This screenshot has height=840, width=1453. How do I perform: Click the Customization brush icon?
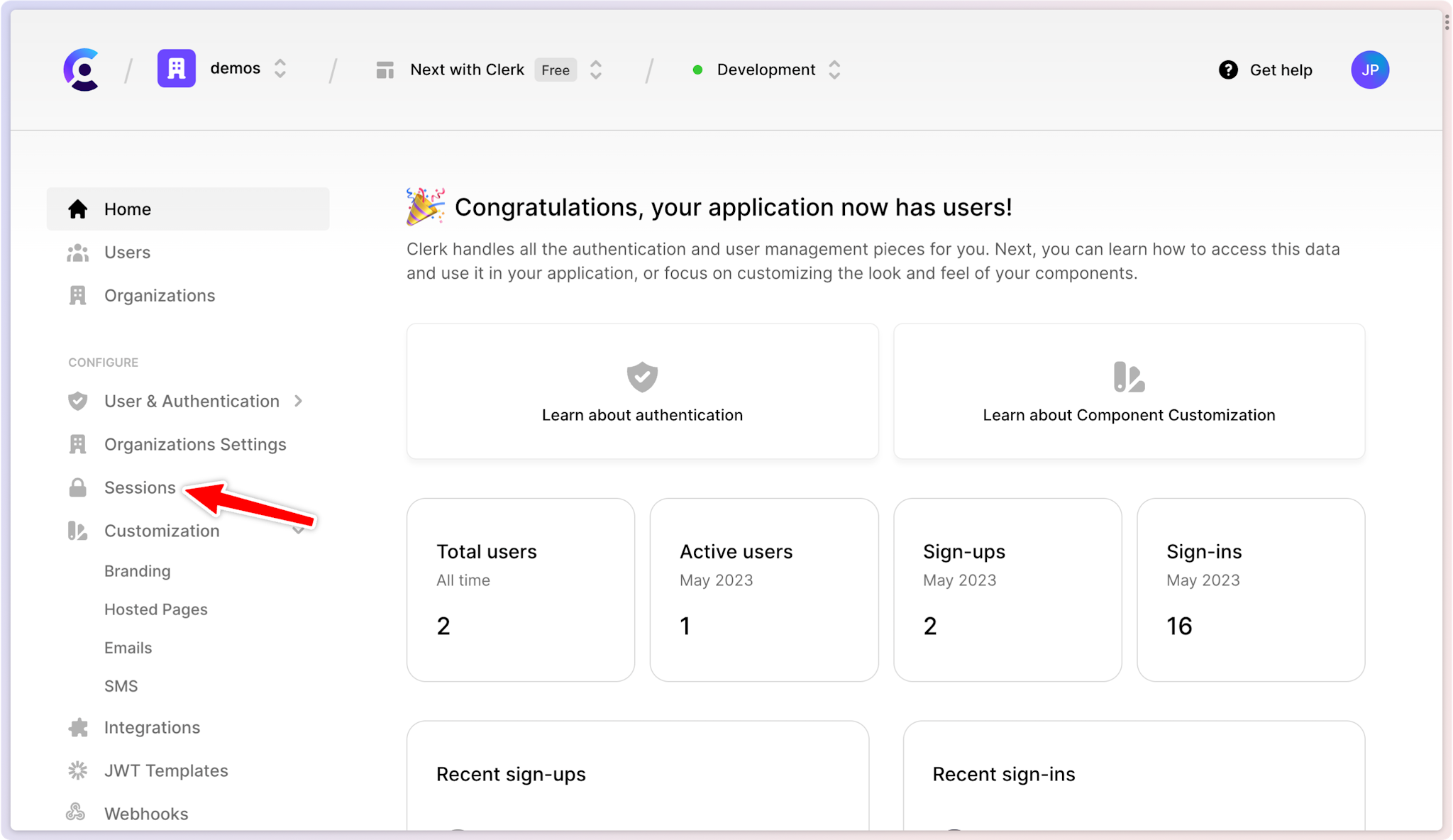[x=78, y=530]
